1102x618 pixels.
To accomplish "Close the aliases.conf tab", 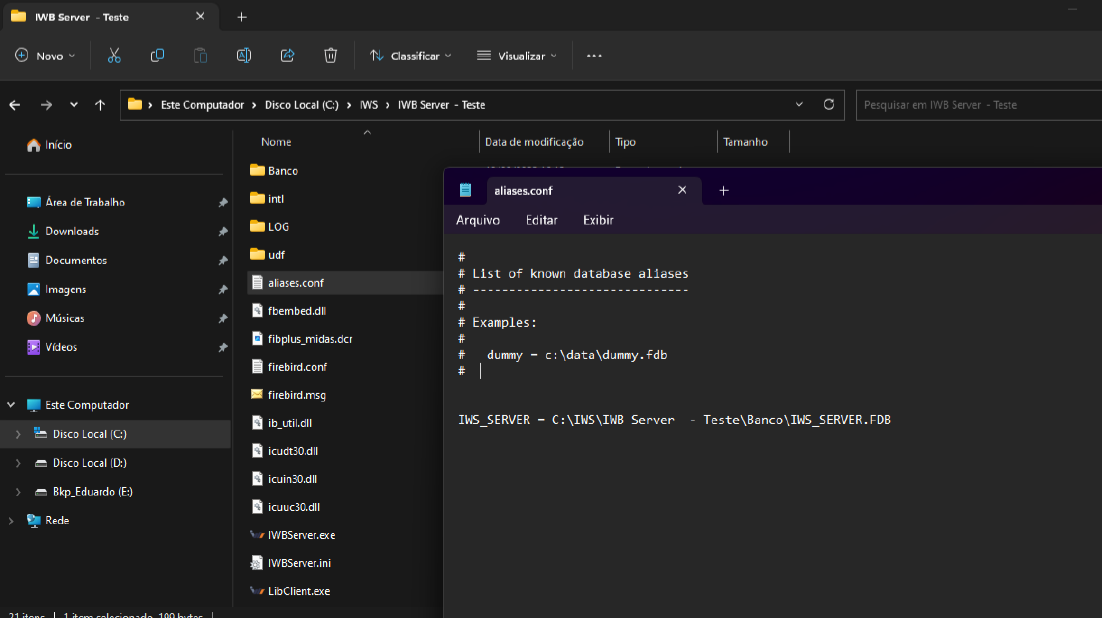I will 682,190.
